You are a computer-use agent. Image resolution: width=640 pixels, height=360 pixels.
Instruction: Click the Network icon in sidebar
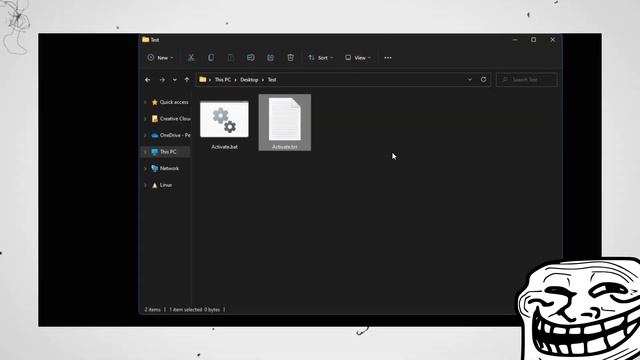click(154, 168)
